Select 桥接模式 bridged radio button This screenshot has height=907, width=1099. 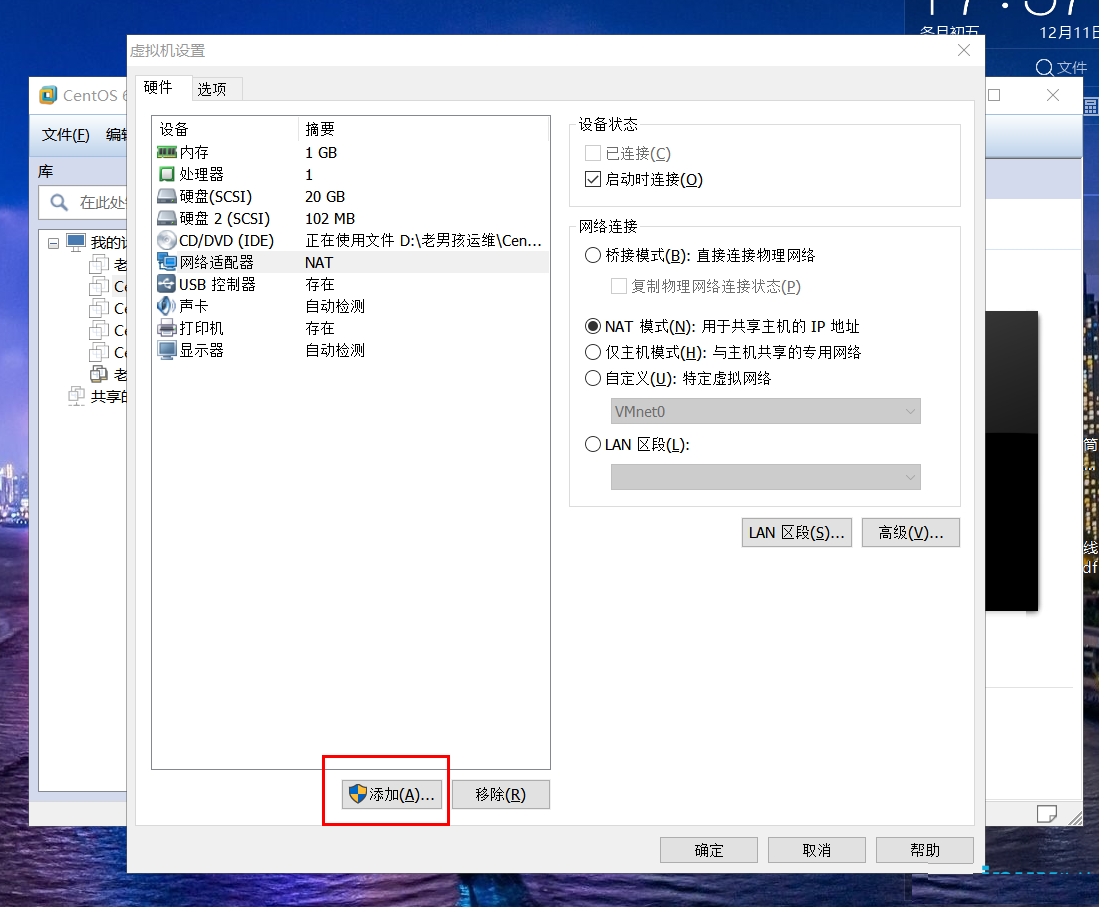(x=593, y=255)
